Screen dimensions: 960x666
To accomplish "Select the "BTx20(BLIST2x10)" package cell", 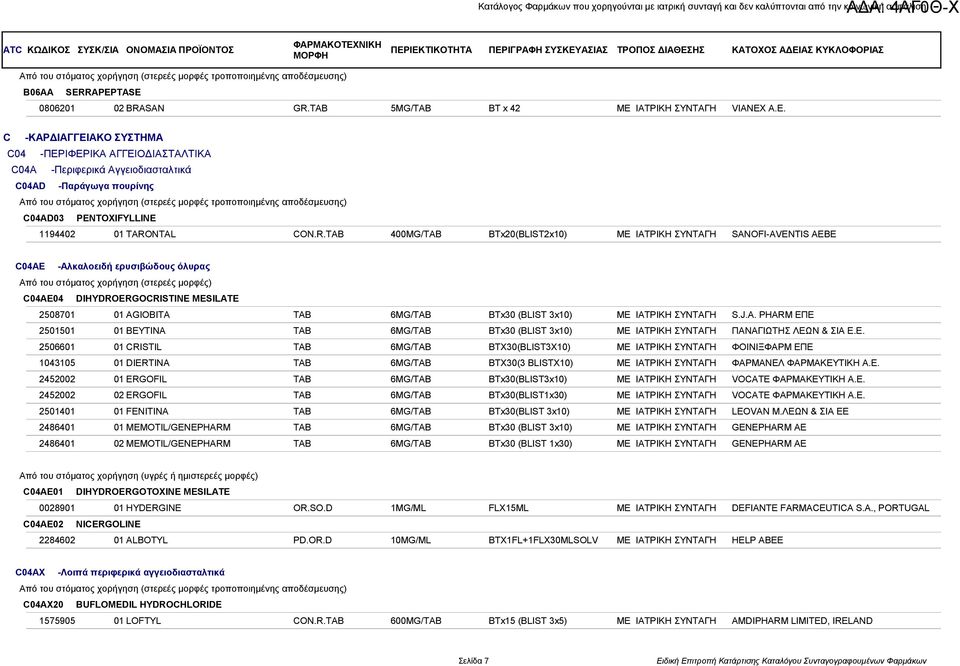I will coord(528,234).
